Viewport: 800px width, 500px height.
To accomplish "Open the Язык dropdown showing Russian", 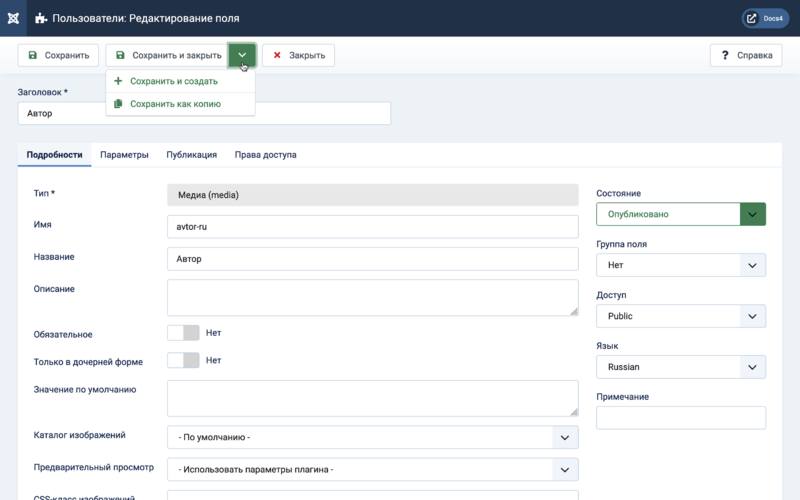I will (x=681, y=367).
